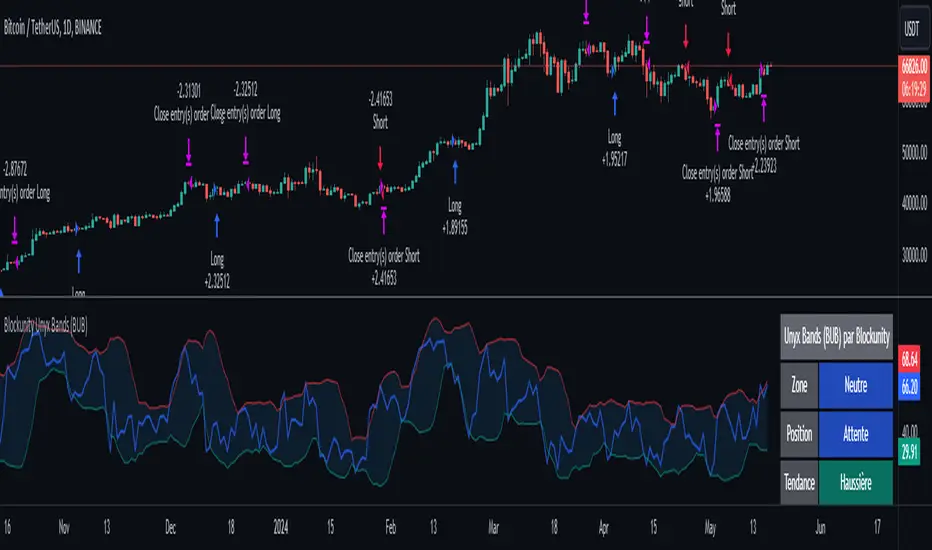This screenshot has height=550, width=932.
Task: Click the Feb date on time axis
Action: (391, 527)
